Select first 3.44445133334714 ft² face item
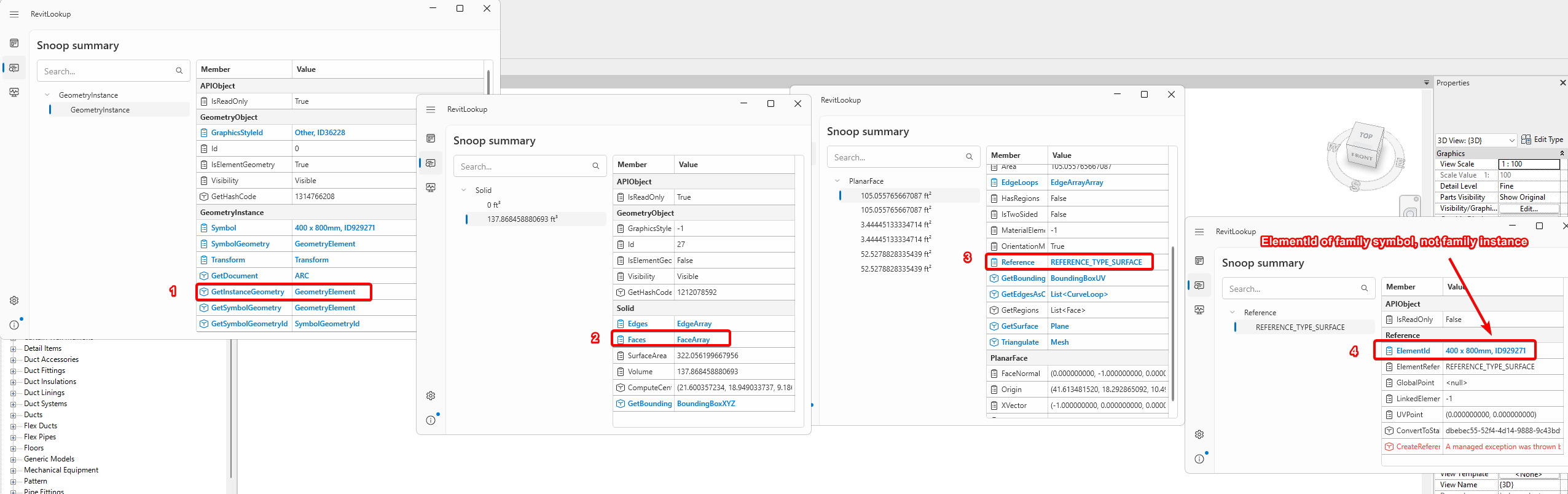This screenshot has width=1568, height=494. [896, 225]
